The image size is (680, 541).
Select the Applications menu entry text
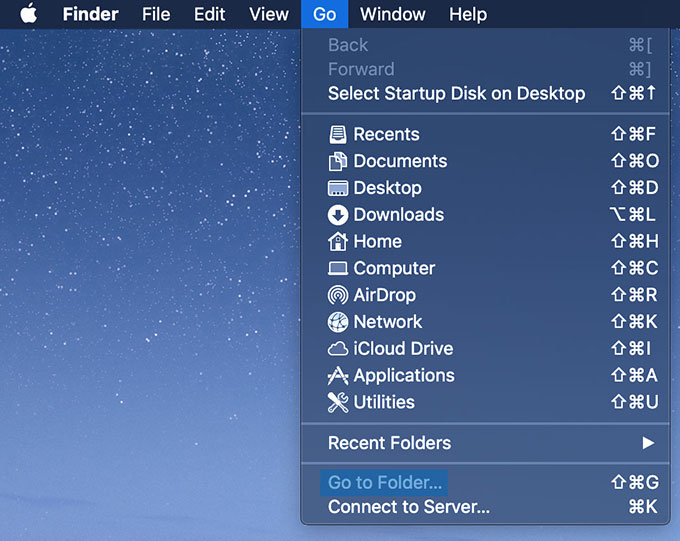404,376
